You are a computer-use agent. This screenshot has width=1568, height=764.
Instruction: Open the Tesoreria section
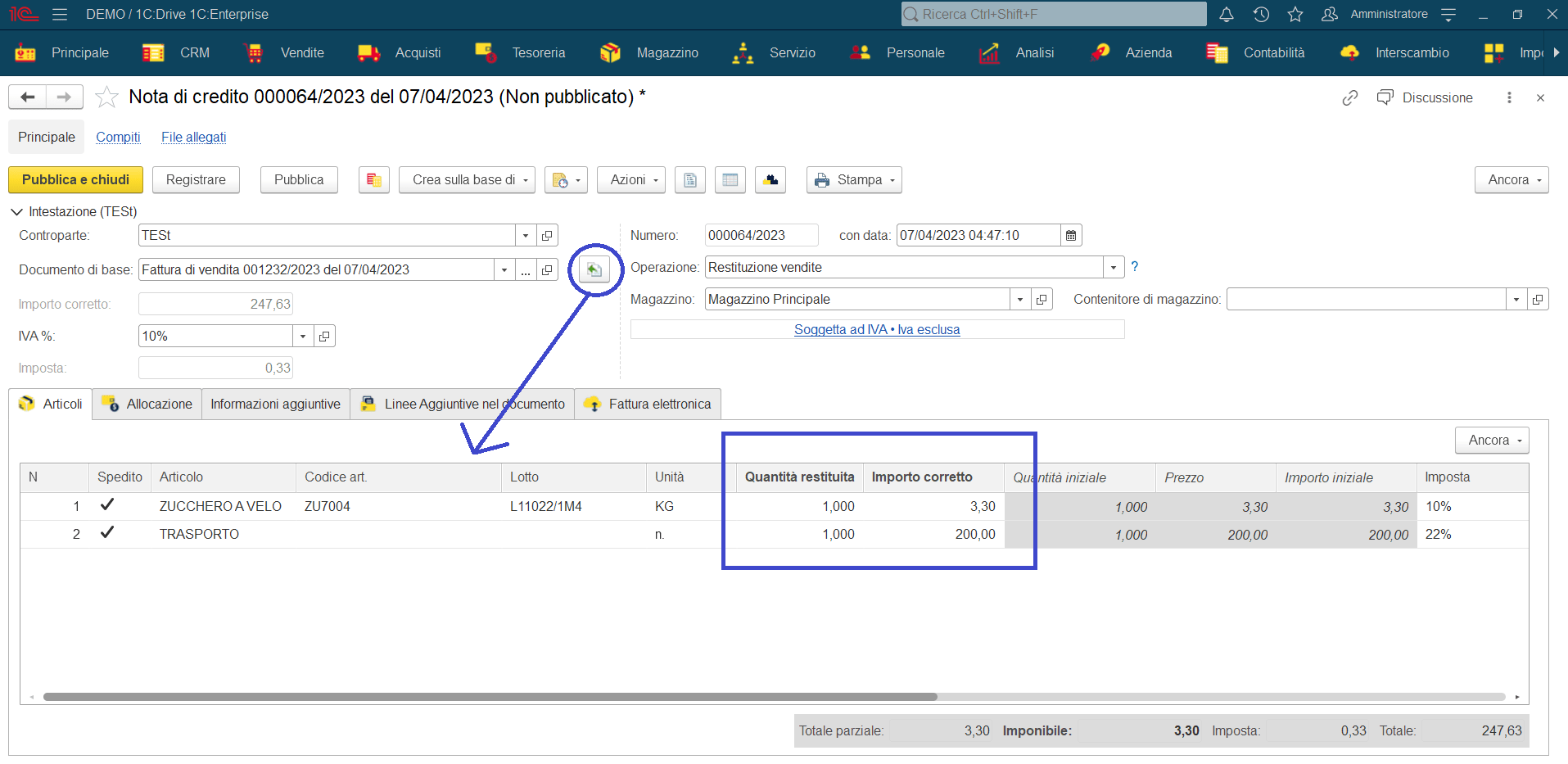520,52
